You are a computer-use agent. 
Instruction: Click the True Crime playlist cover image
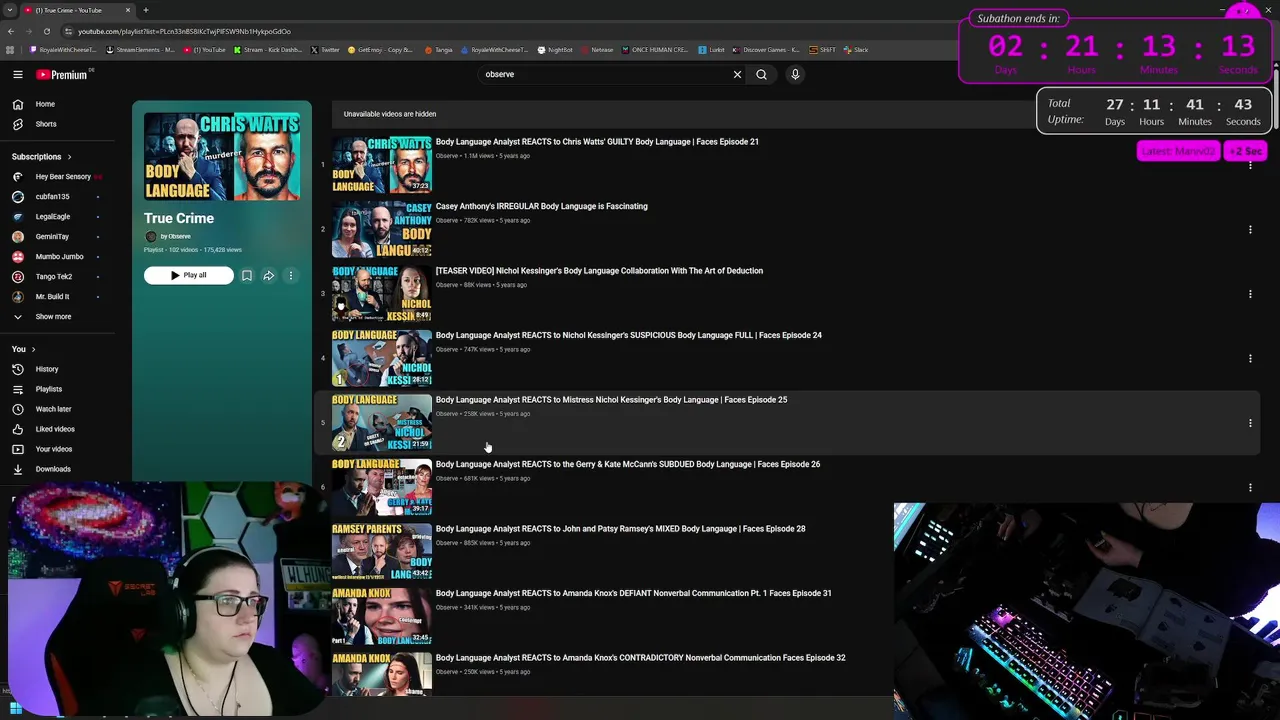(x=222, y=157)
